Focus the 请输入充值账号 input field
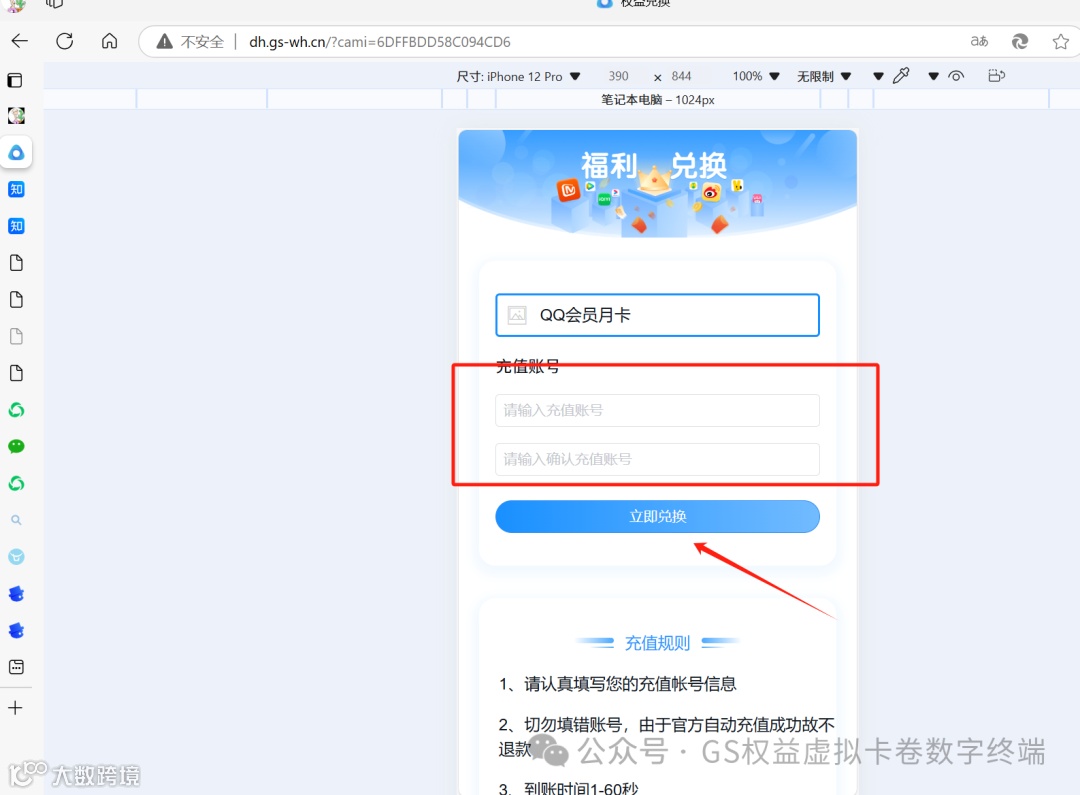Viewport: 1080px width, 795px height. [657, 411]
